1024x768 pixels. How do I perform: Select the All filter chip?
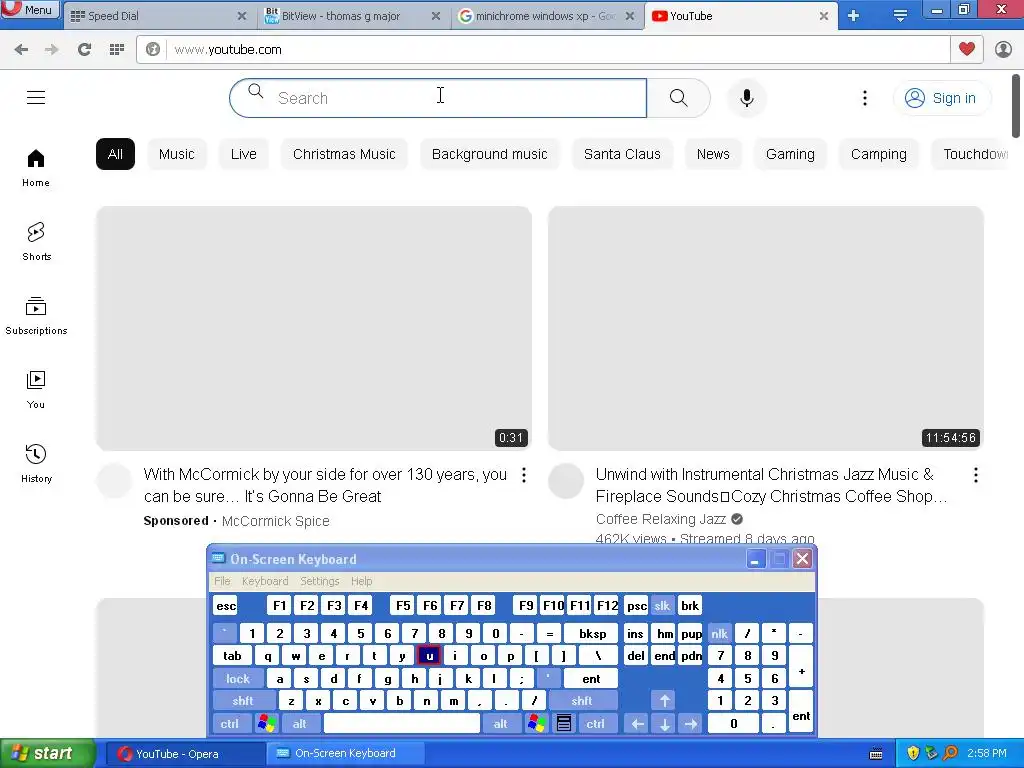[x=115, y=154]
